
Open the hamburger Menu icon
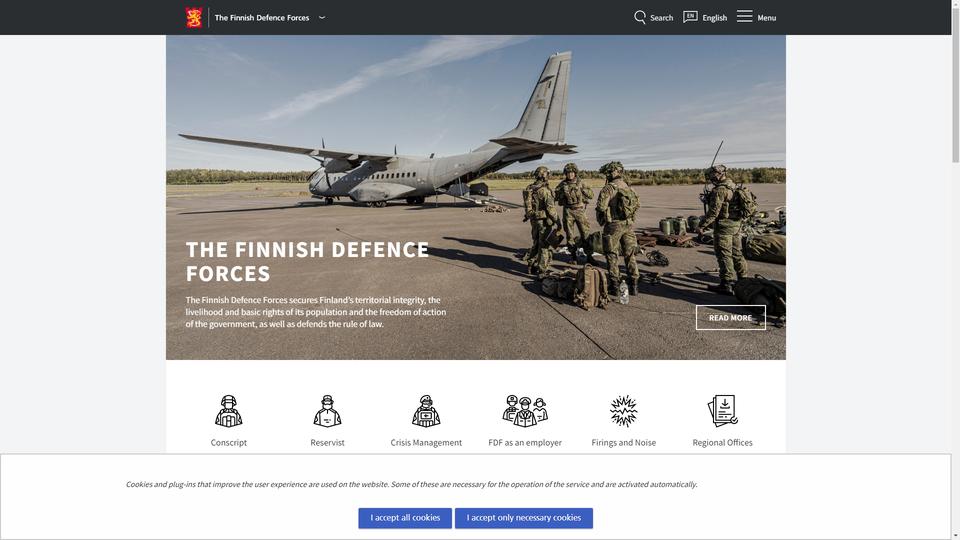[x=744, y=16]
